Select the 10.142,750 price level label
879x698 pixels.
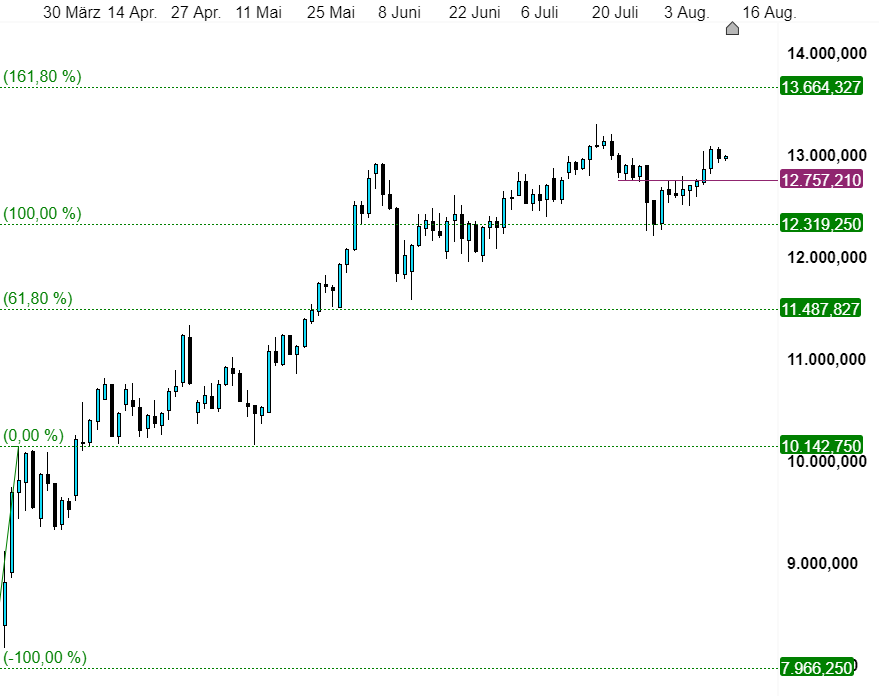tap(821, 446)
